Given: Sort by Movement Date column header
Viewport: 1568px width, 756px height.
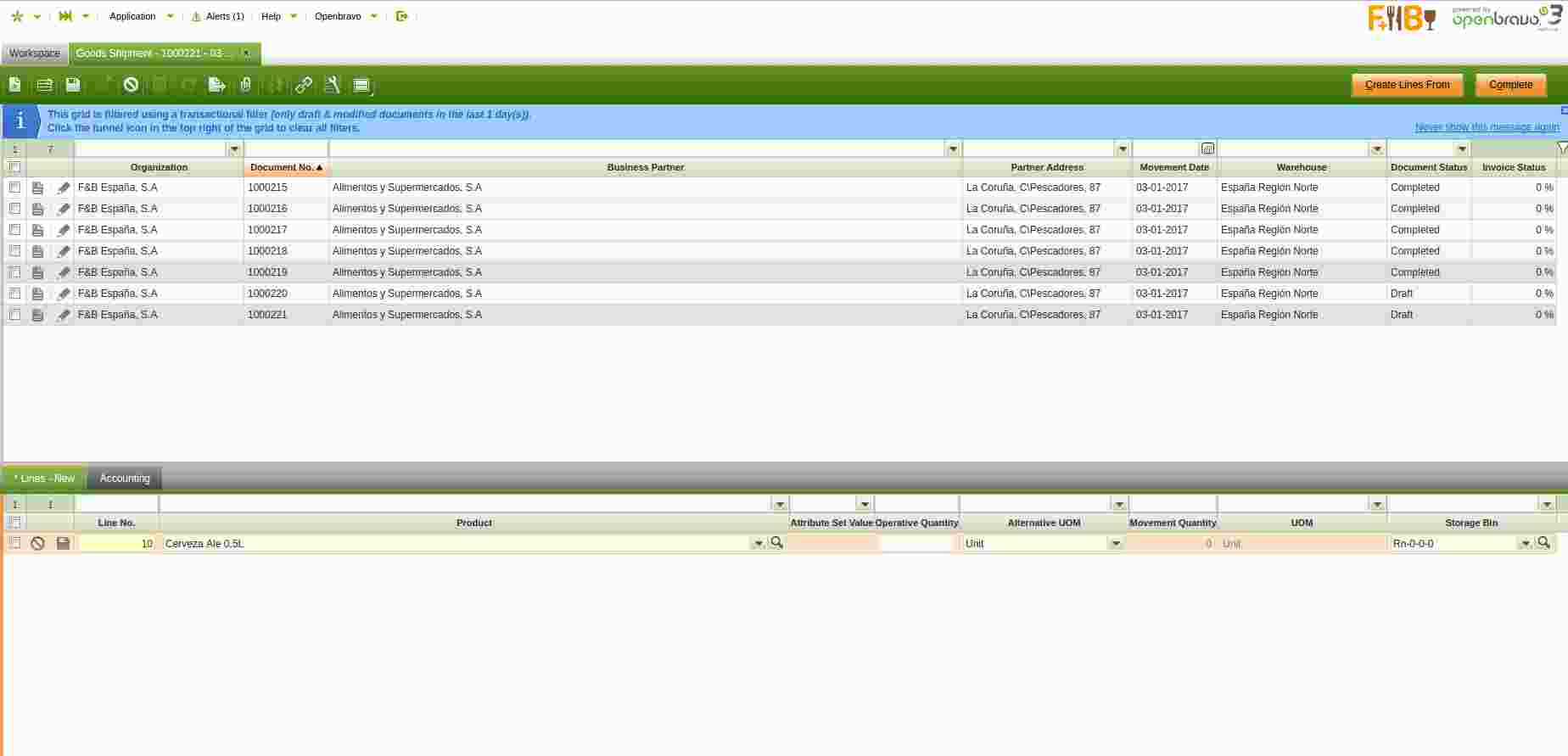Looking at the screenshot, I should (x=1174, y=167).
